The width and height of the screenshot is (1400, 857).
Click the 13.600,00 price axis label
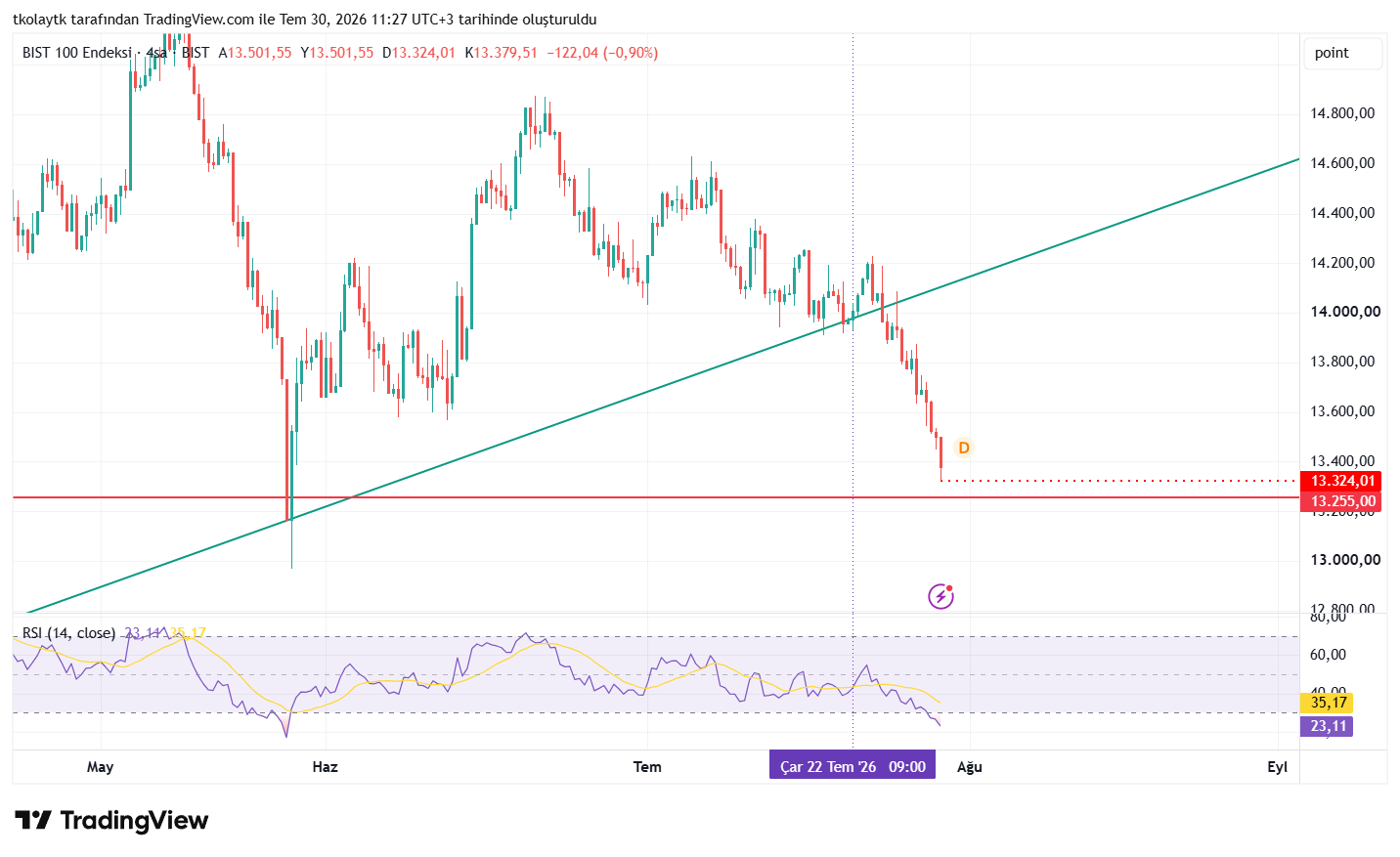click(1342, 411)
